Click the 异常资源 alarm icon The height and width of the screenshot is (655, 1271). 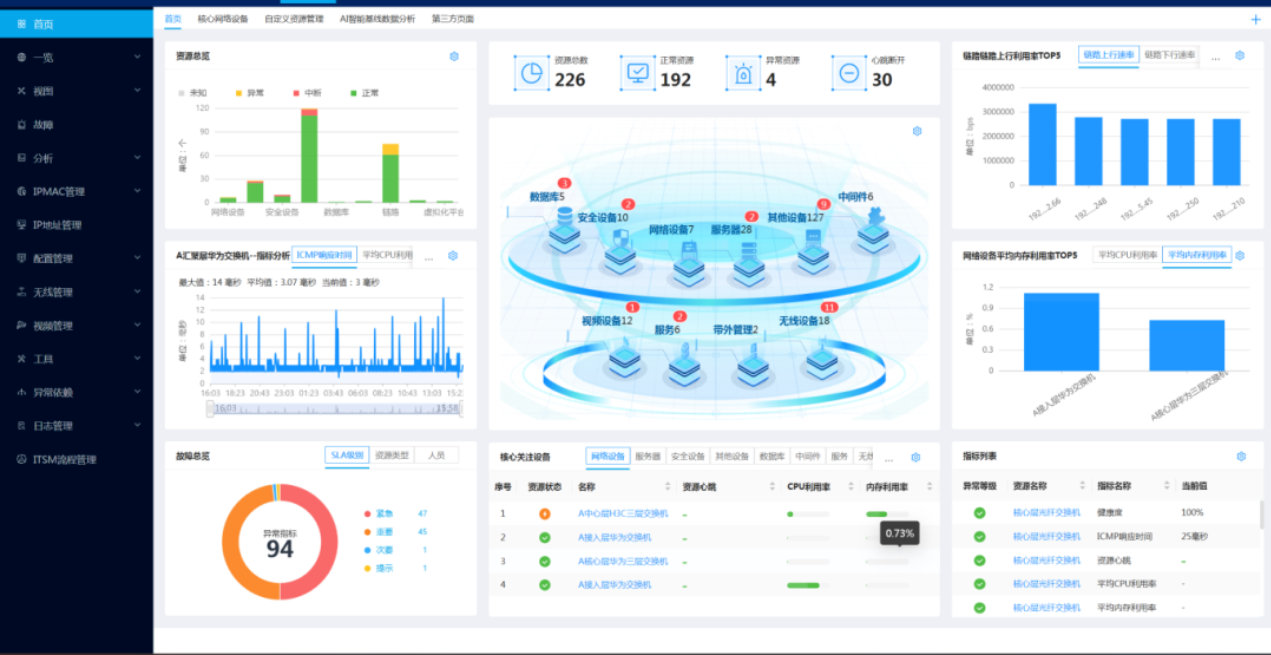pos(742,73)
